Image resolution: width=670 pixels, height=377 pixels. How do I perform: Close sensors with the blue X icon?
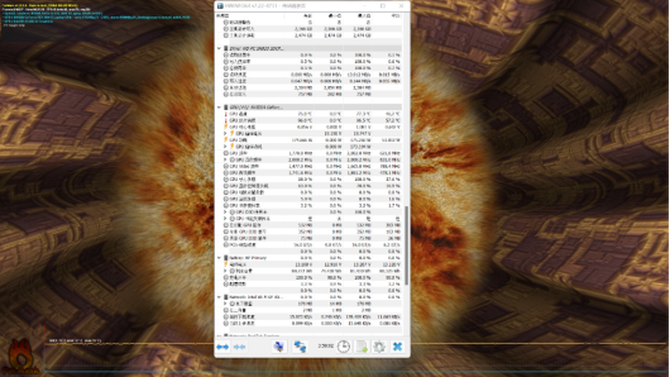click(397, 346)
